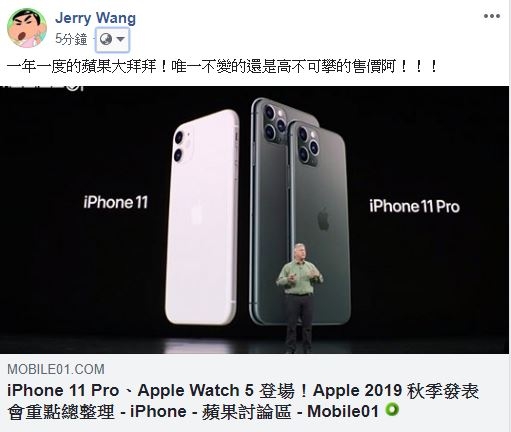
Task: Click the presenter standing on stage
Action: (x=299, y=297)
